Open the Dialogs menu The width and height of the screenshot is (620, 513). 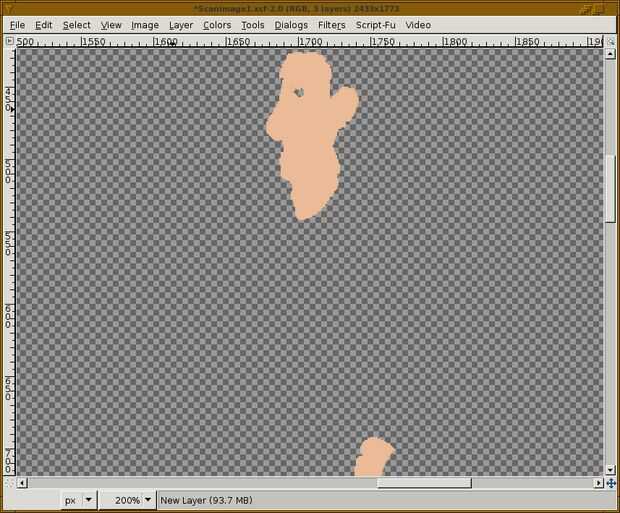point(291,25)
